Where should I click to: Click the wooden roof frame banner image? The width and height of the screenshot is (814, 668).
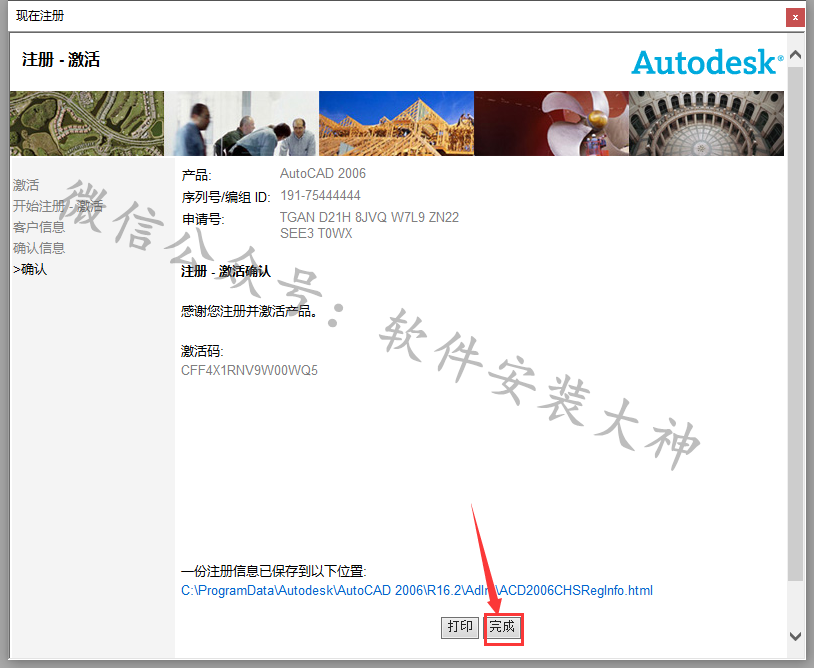396,124
